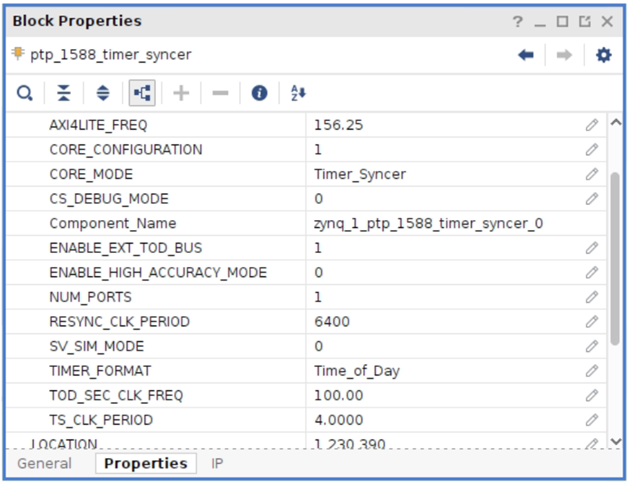
Task: Click the help question mark button
Action: (x=518, y=21)
